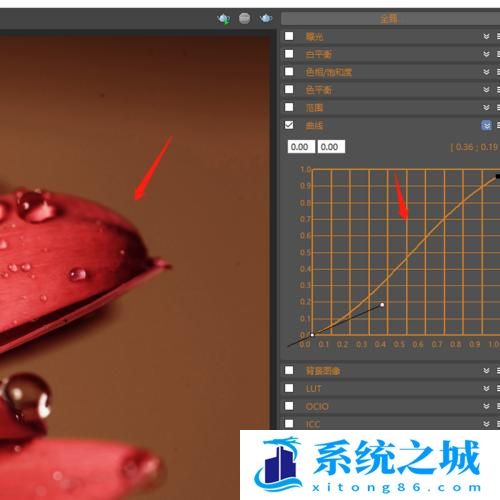Click the gray stop render icon
This screenshot has height=500, width=500.
[245, 18]
